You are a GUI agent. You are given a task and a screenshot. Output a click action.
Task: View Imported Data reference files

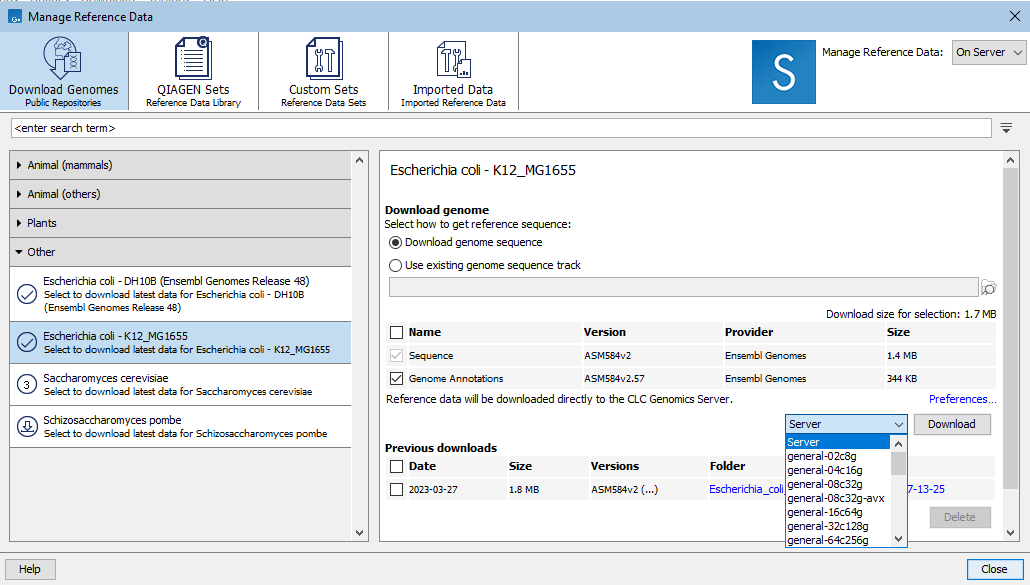453,70
